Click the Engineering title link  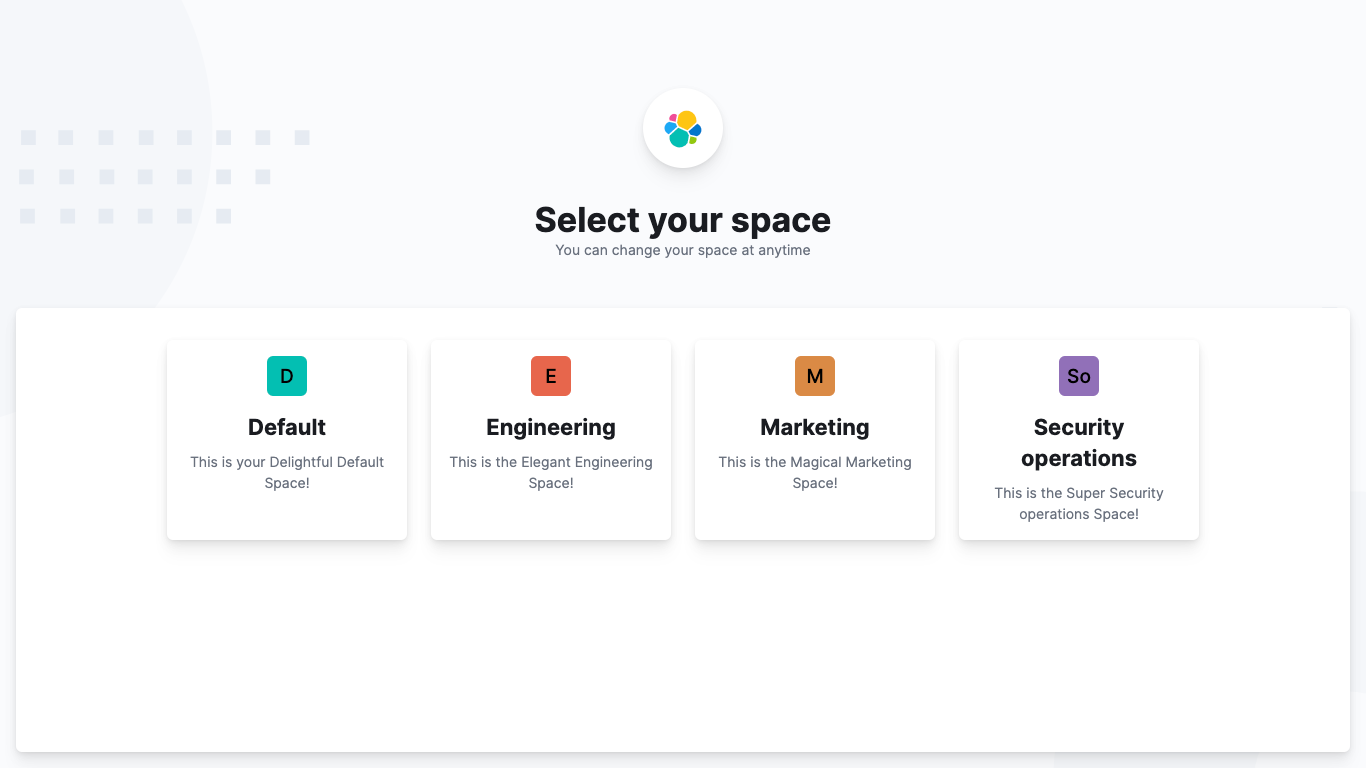pos(551,427)
